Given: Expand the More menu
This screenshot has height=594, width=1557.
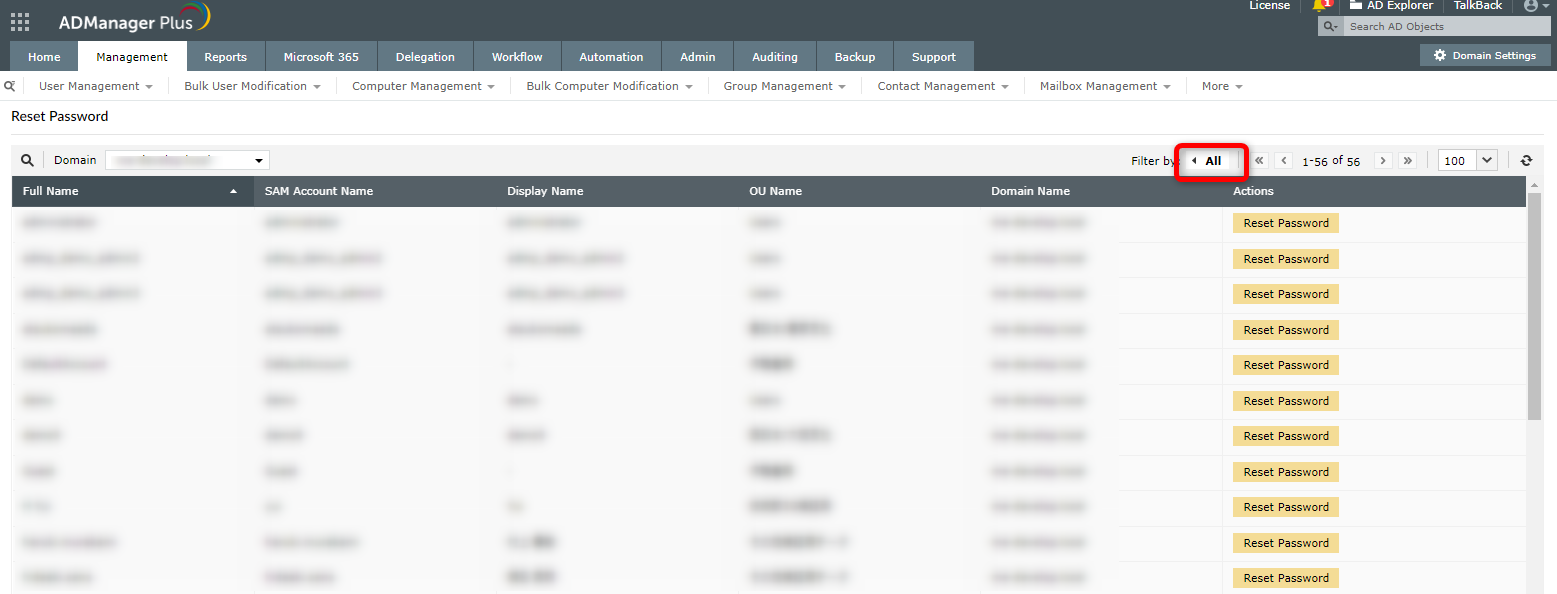Looking at the screenshot, I should tap(1222, 86).
